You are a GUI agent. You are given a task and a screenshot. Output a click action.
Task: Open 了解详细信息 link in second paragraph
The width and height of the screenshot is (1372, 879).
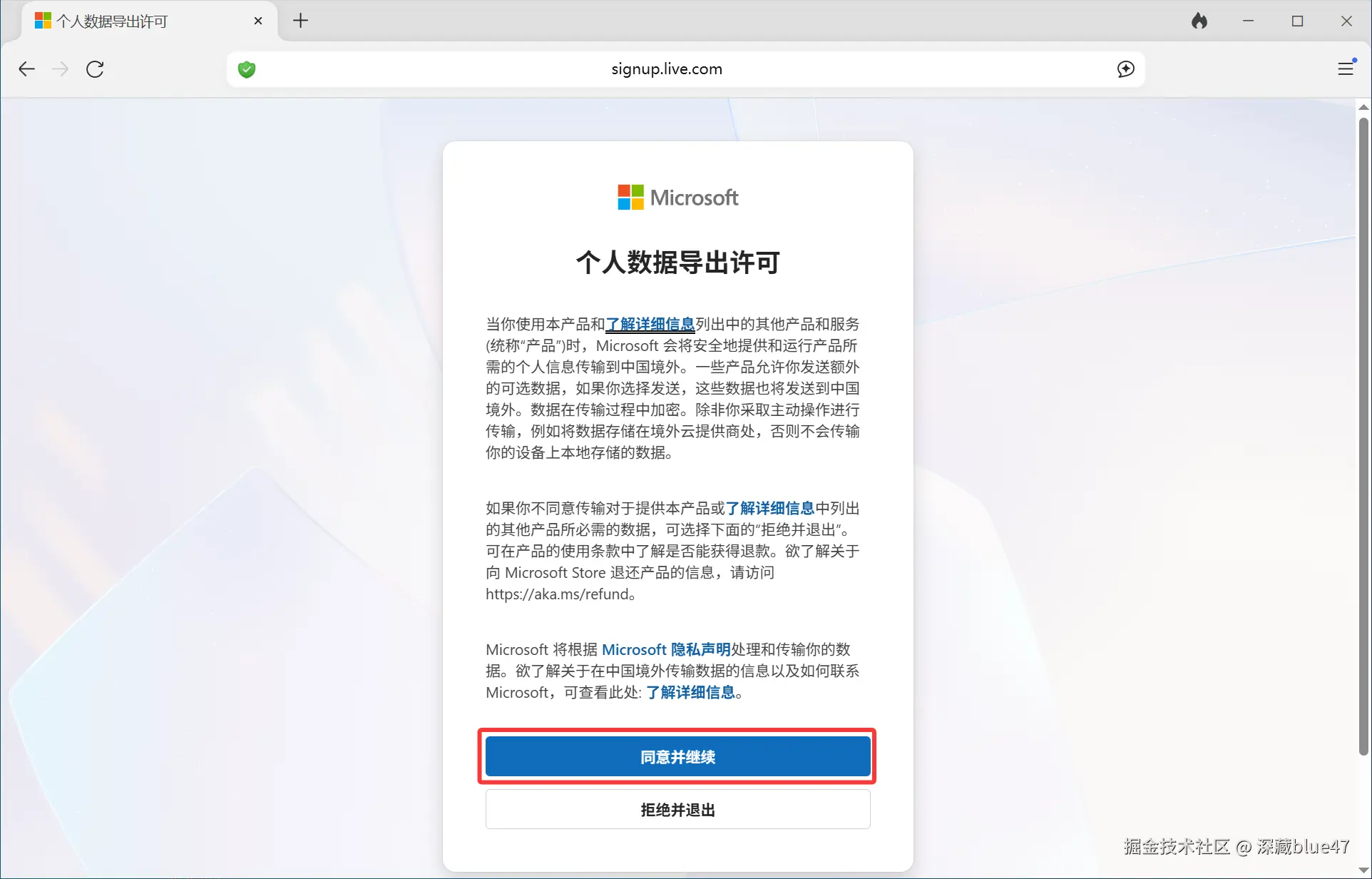[769, 509]
